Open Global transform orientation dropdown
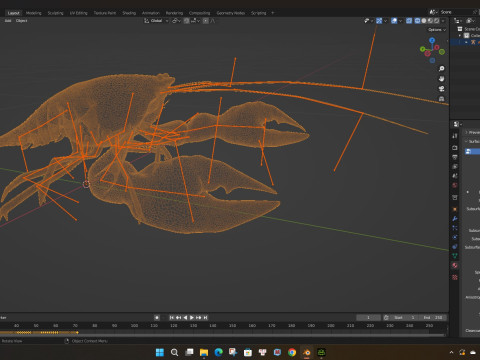480x360 pixels. click(156, 21)
